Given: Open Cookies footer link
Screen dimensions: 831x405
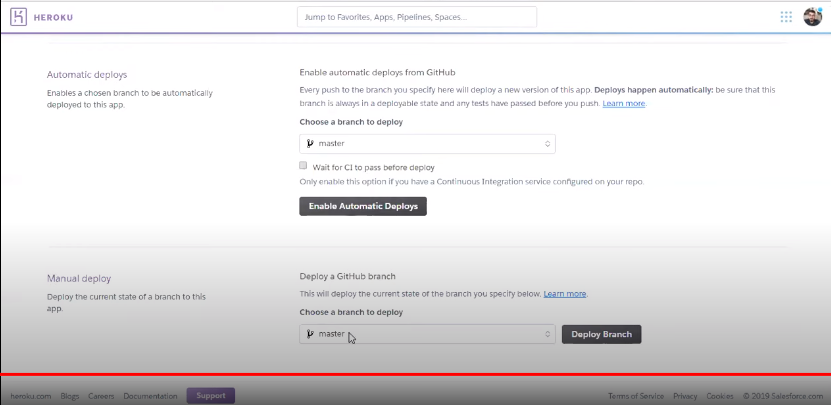Looking at the screenshot, I should tap(720, 396).
